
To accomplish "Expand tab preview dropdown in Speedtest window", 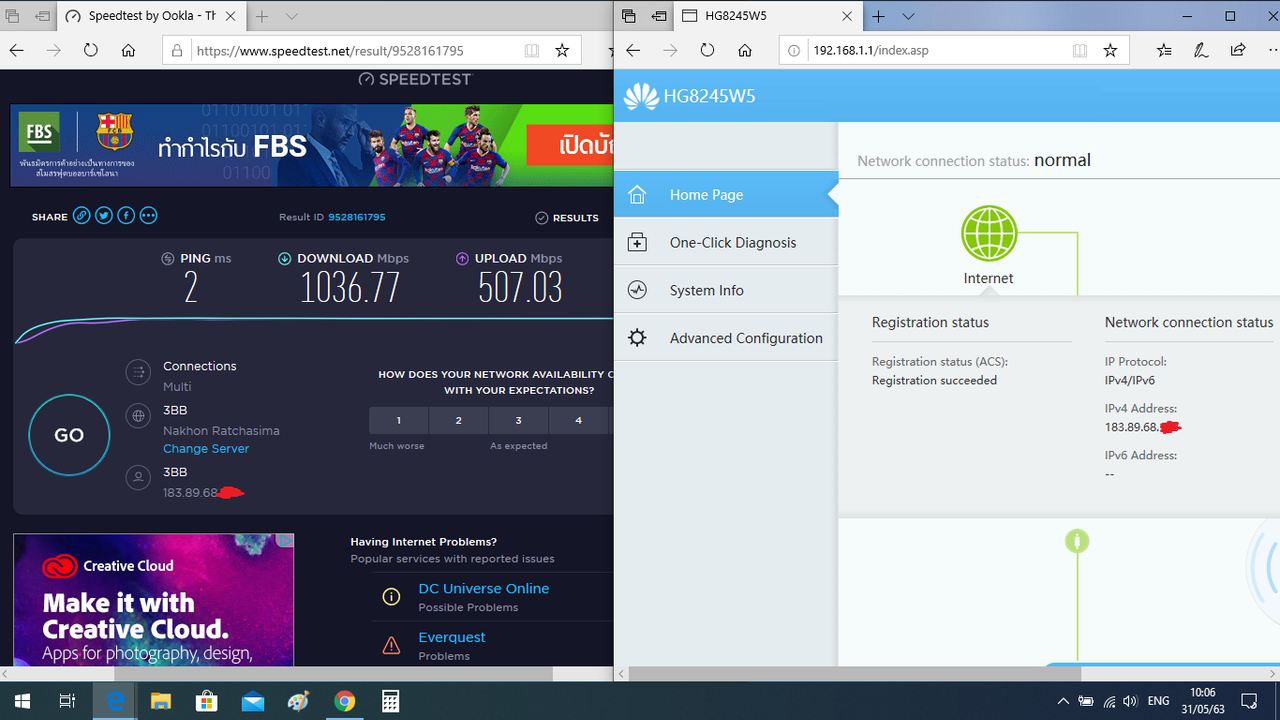I will coord(292,16).
